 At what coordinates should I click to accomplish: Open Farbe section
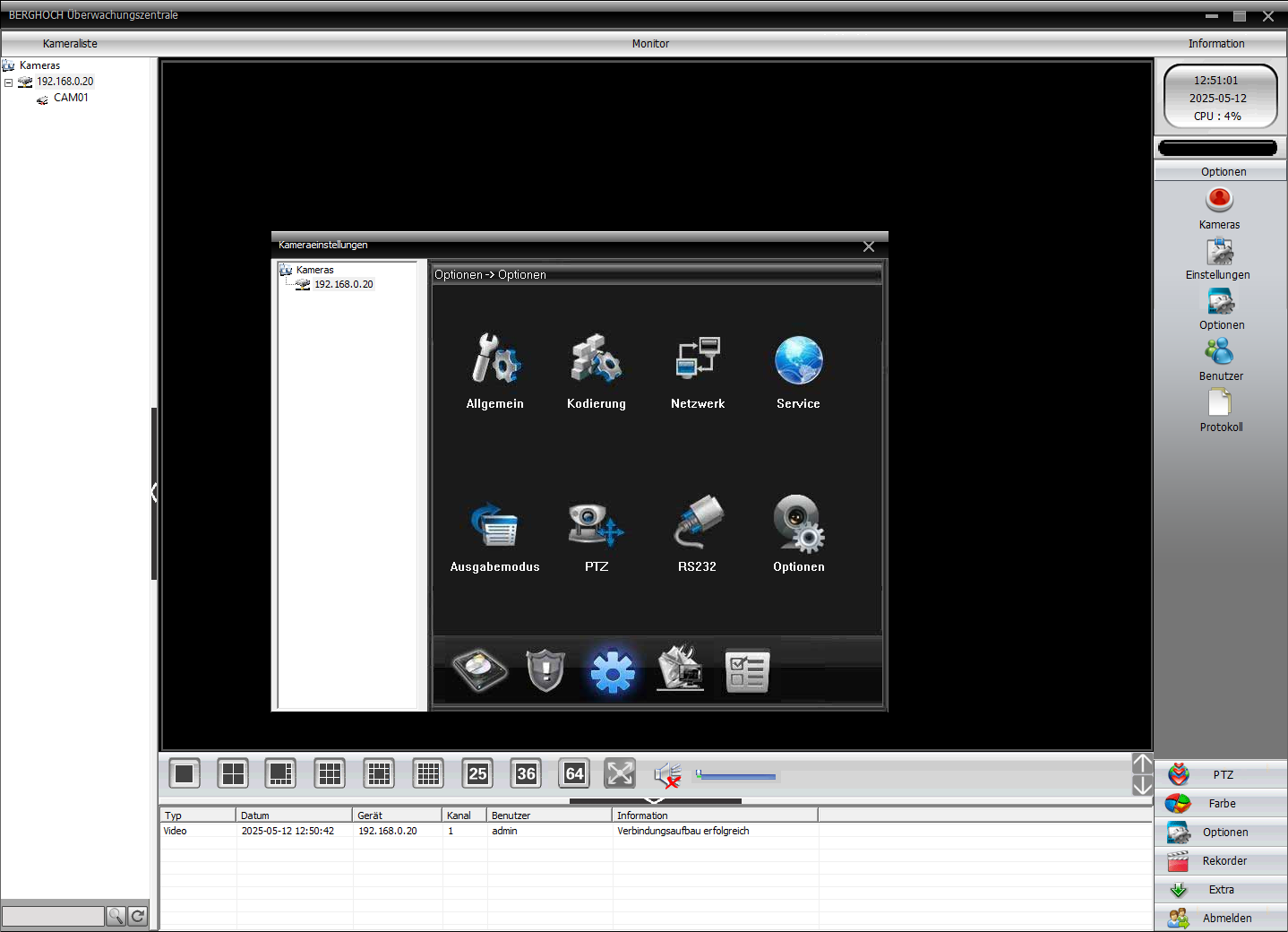coord(1221,803)
